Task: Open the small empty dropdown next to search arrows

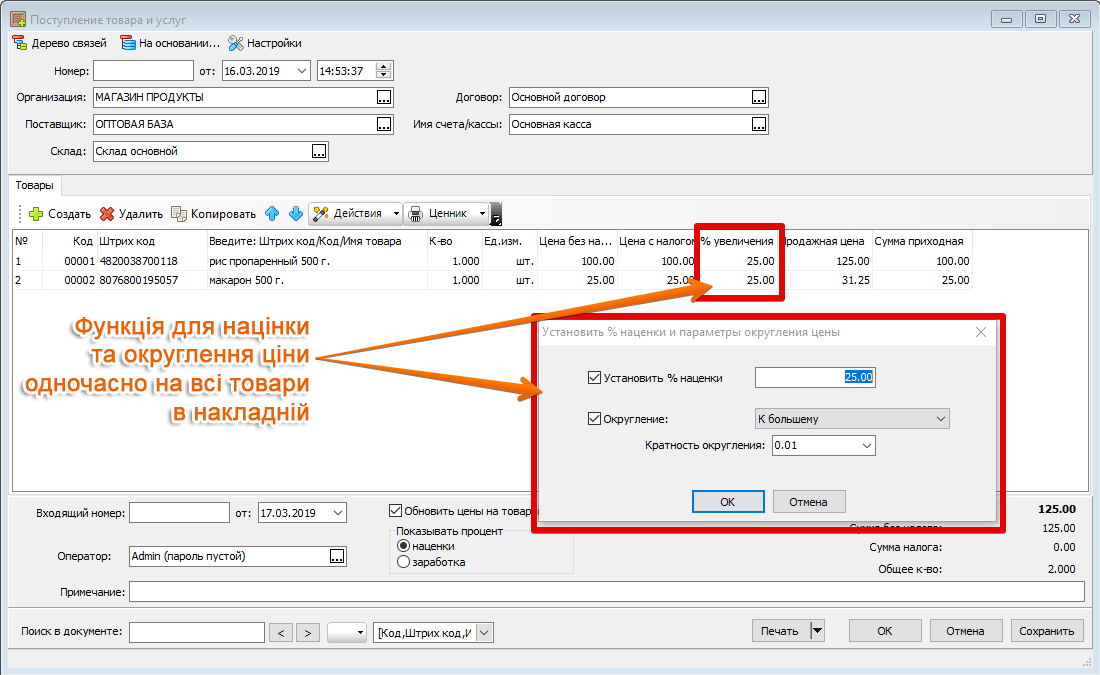Action: [347, 632]
